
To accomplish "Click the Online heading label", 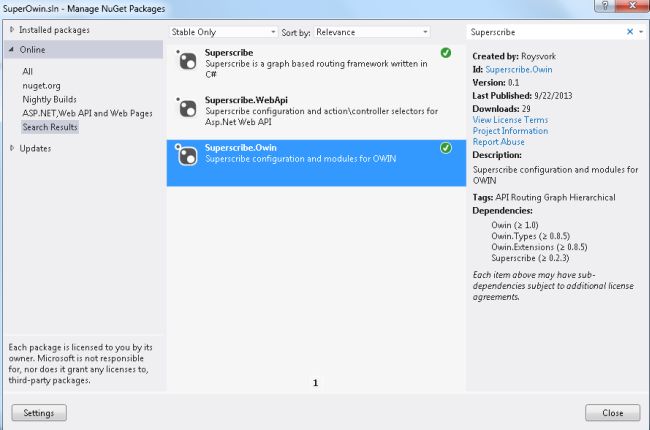I will pyautogui.click(x=32, y=49).
